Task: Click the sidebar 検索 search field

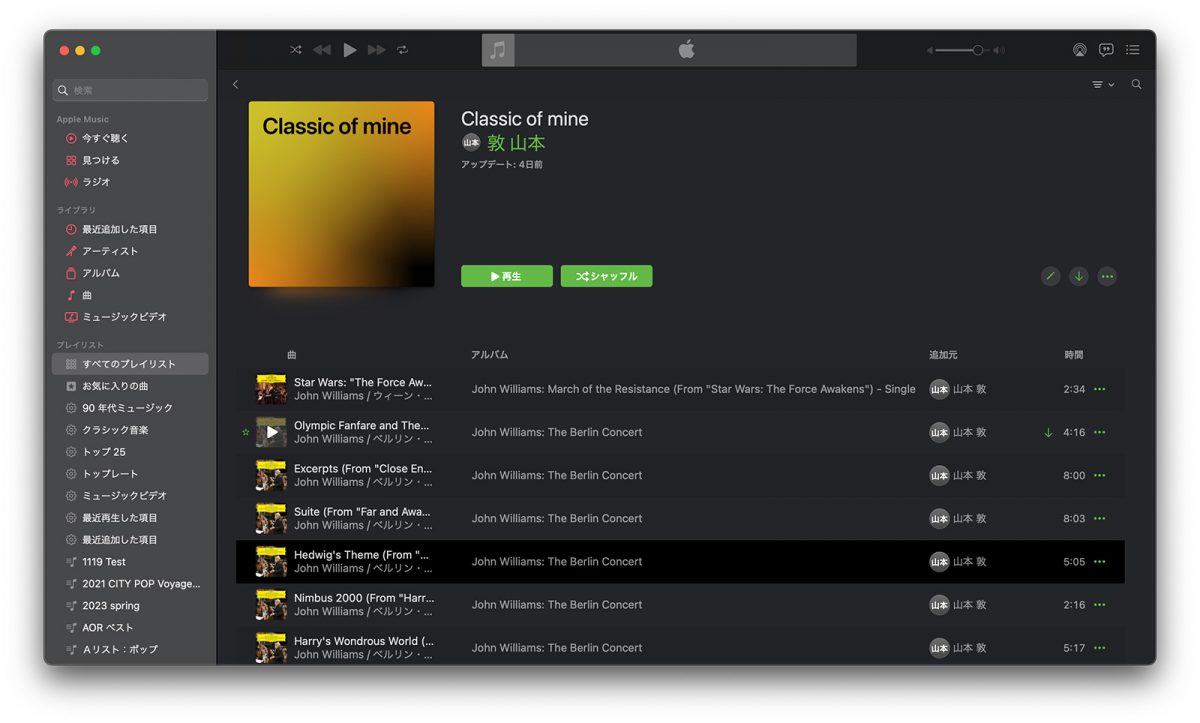Action: [x=131, y=90]
